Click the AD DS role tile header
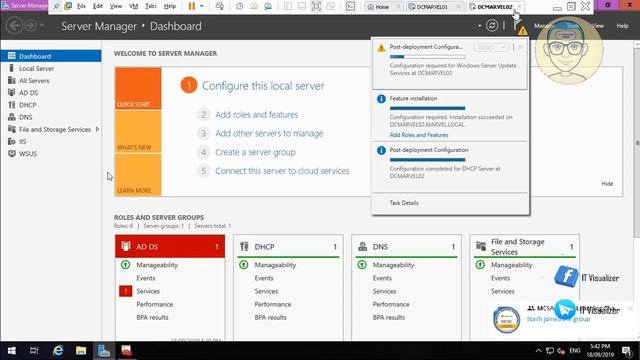This screenshot has height=360, width=640. tap(170, 247)
